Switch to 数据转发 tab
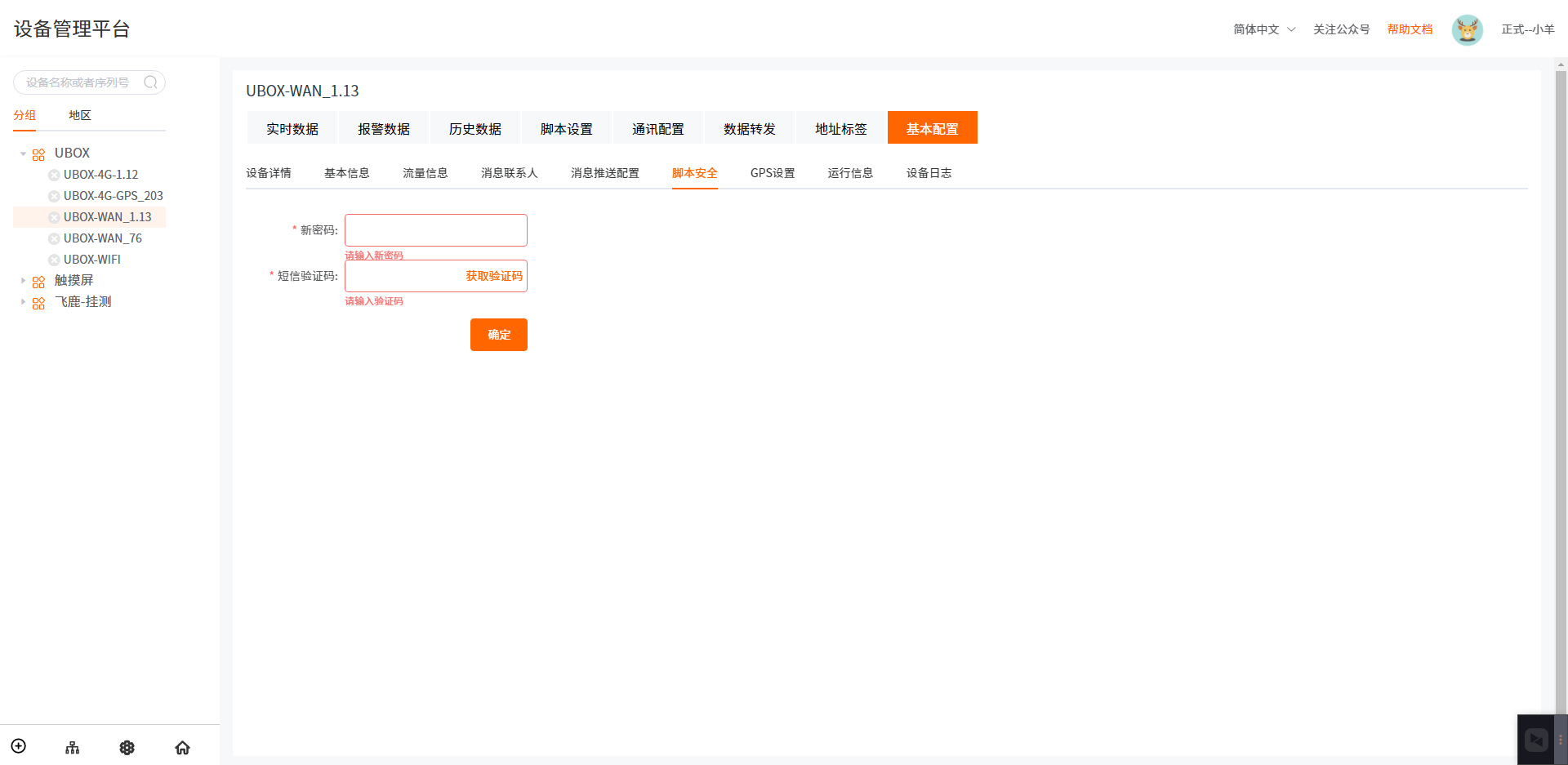Image resolution: width=1568 pixels, height=765 pixels. click(750, 128)
